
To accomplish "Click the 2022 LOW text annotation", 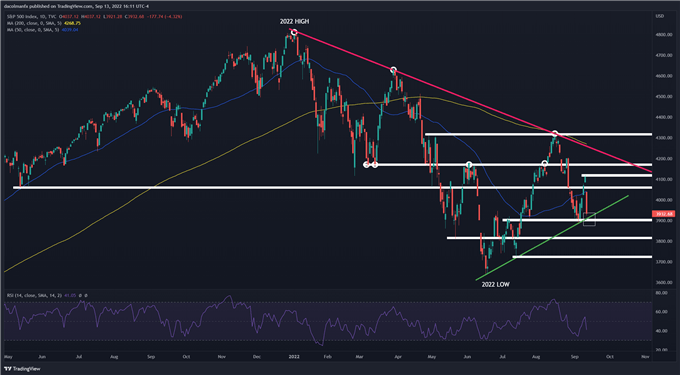I will (496, 285).
